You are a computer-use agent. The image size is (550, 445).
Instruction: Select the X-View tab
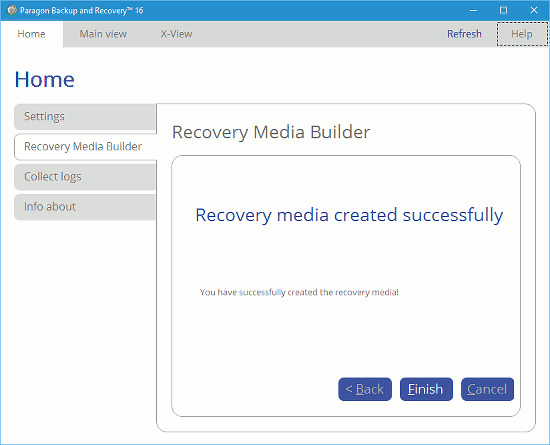click(176, 34)
